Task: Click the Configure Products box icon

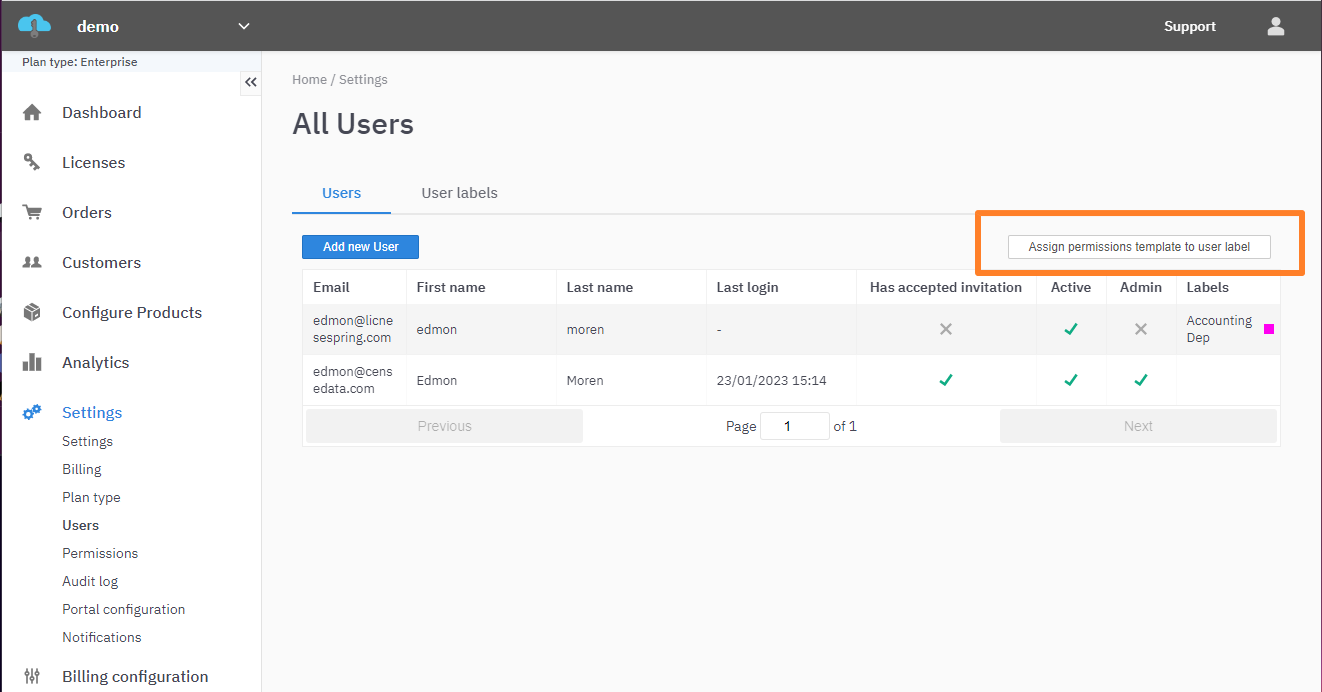Action: tap(32, 313)
